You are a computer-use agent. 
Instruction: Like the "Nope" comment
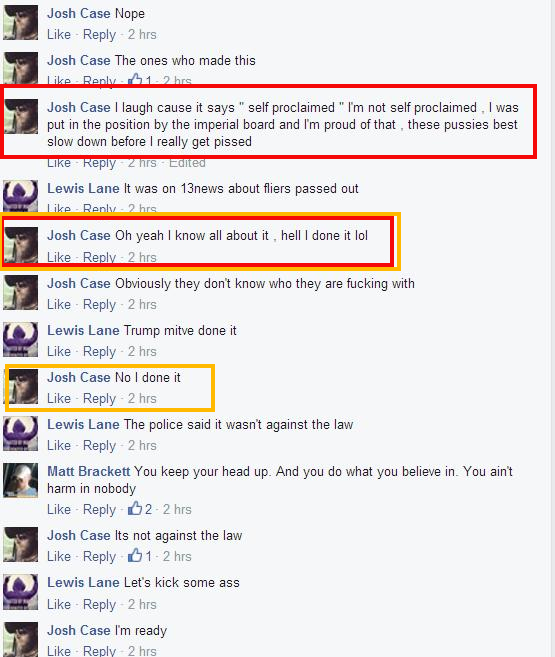pyautogui.click(x=59, y=34)
